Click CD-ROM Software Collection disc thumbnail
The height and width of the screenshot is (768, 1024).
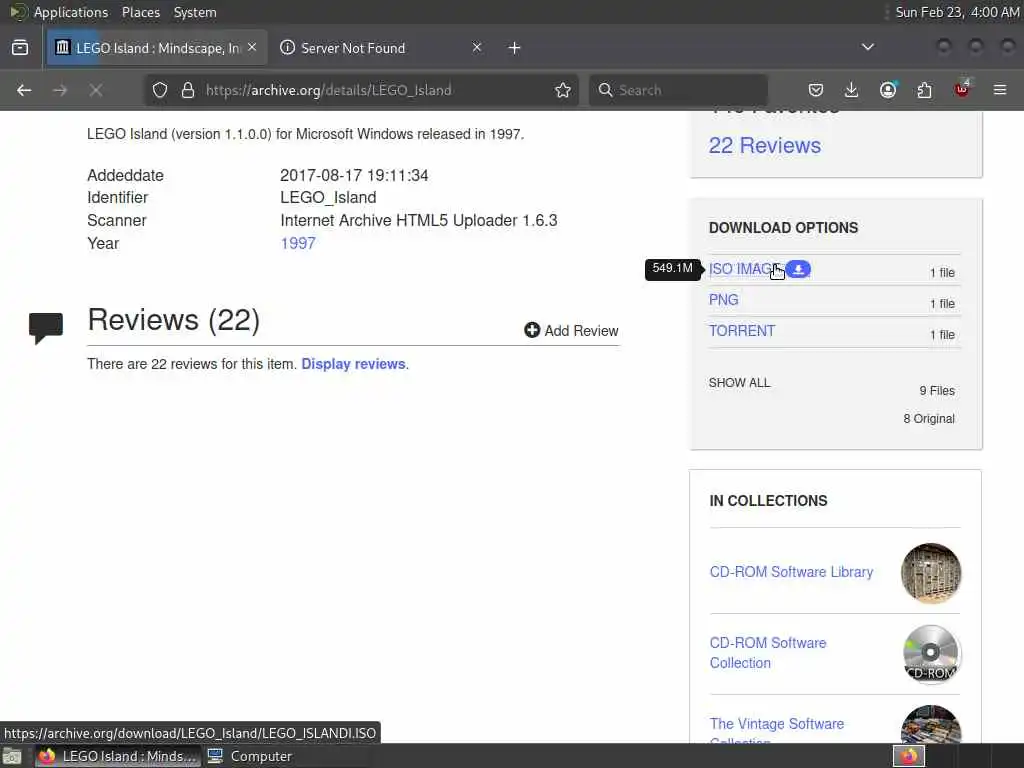(931, 654)
